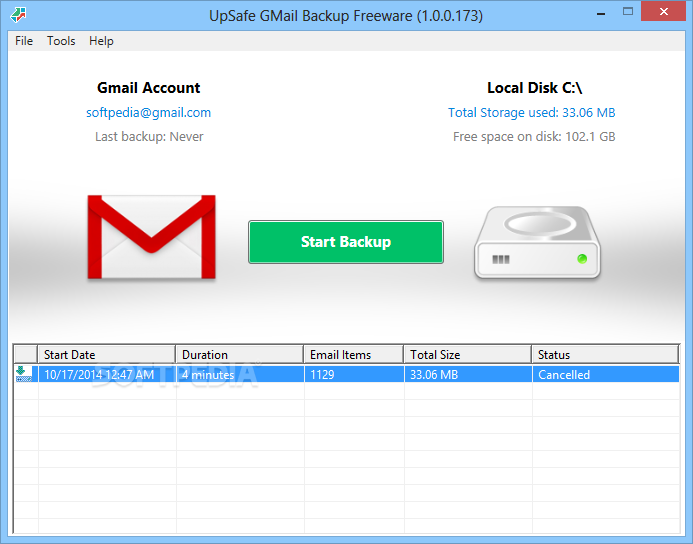The height and width of the screenshot is (544, 693).
Task: Click the Cancelled status cell
Action: pyautogui.click(x=605, y=375)
